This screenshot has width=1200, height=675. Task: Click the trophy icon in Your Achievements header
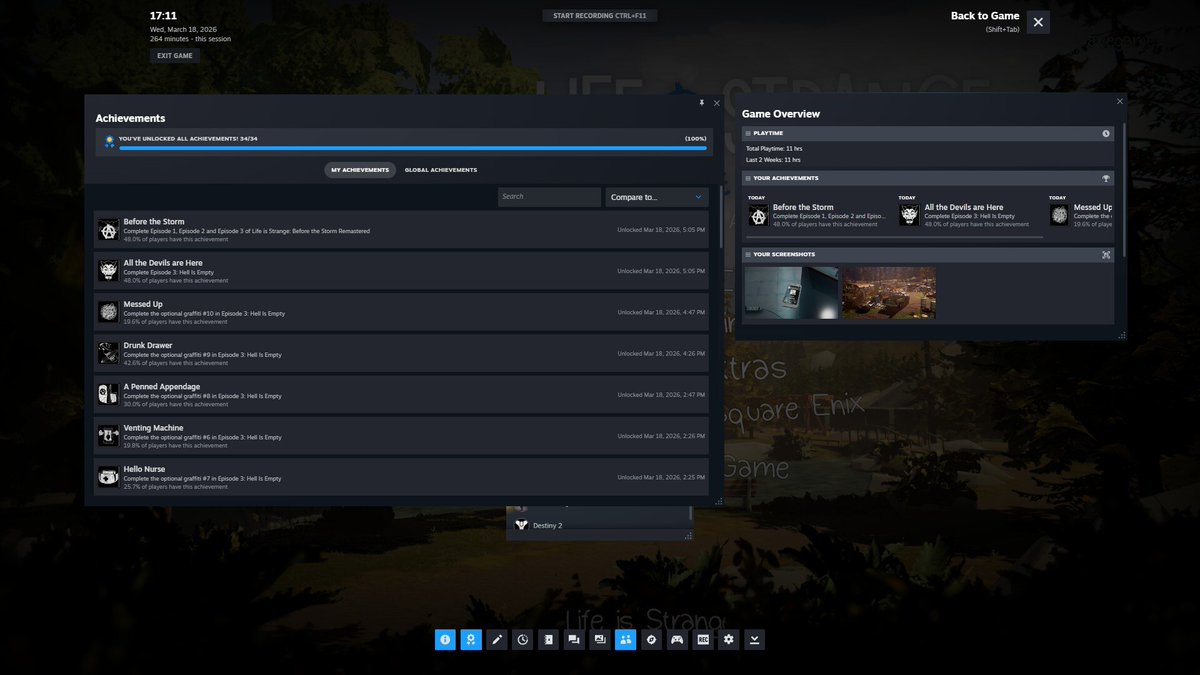point(1106,178)
